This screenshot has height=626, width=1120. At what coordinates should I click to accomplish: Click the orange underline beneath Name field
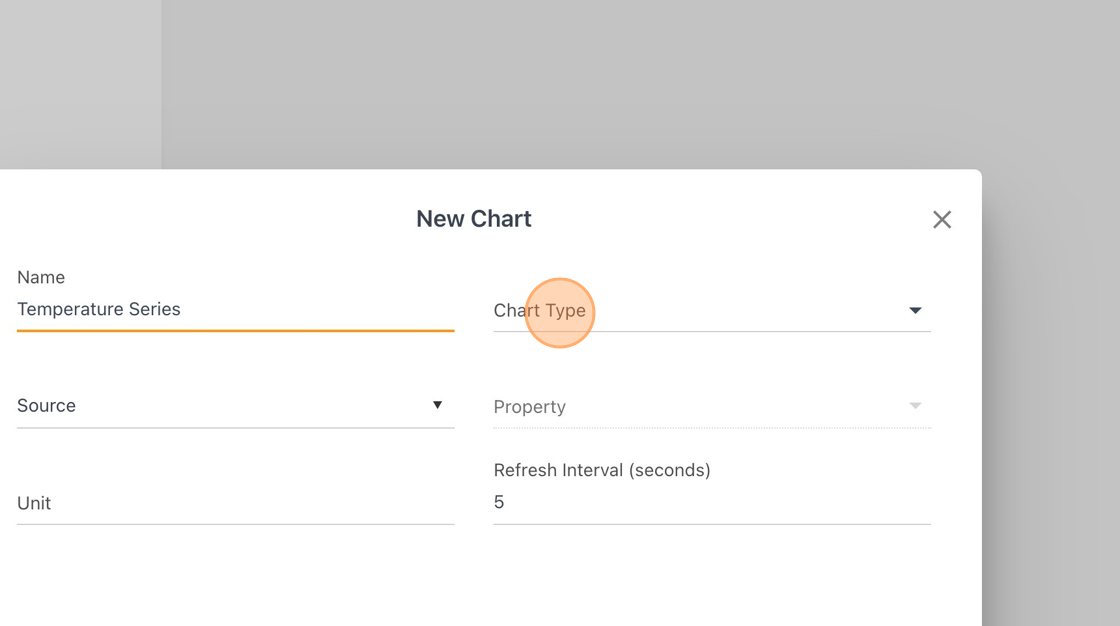[x=236, y=331]
